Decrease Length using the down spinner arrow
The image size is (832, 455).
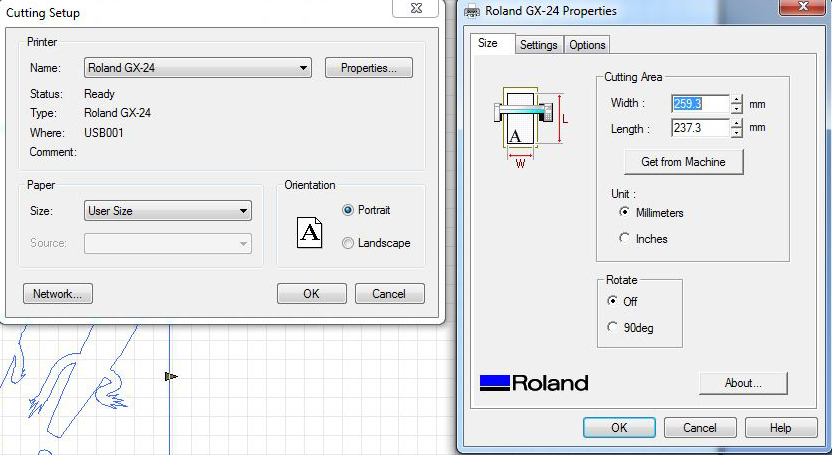(x=736, y=133)
